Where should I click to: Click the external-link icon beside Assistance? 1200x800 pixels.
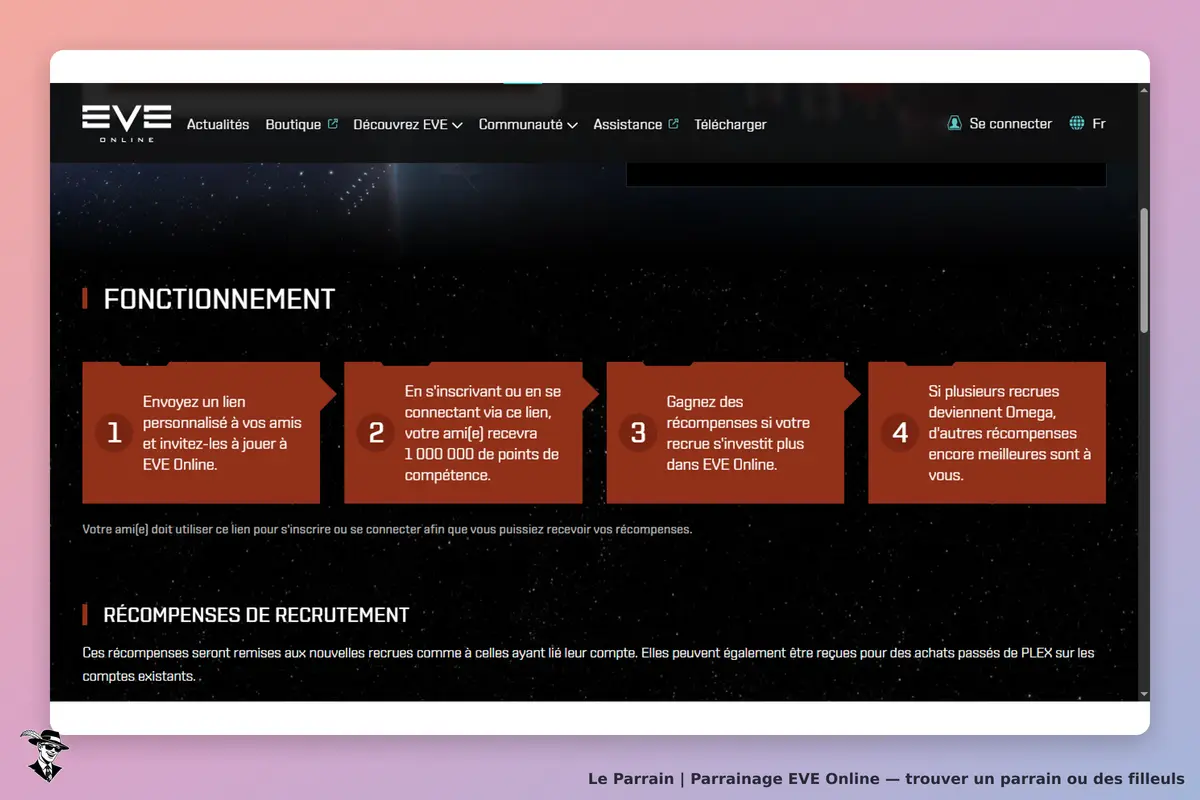673,124
